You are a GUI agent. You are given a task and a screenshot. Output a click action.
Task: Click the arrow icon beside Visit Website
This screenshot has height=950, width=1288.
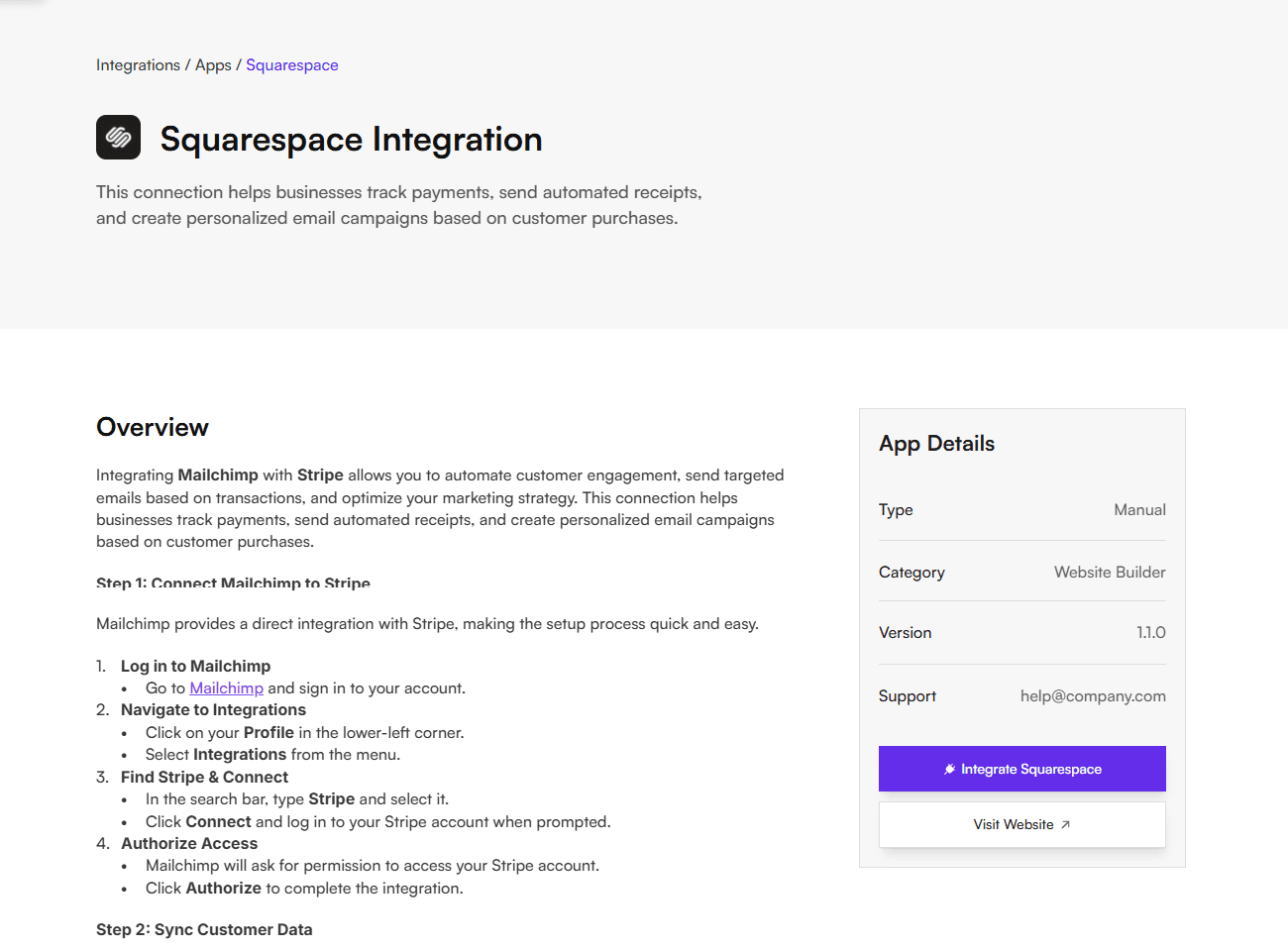[x=1065, y=824]
